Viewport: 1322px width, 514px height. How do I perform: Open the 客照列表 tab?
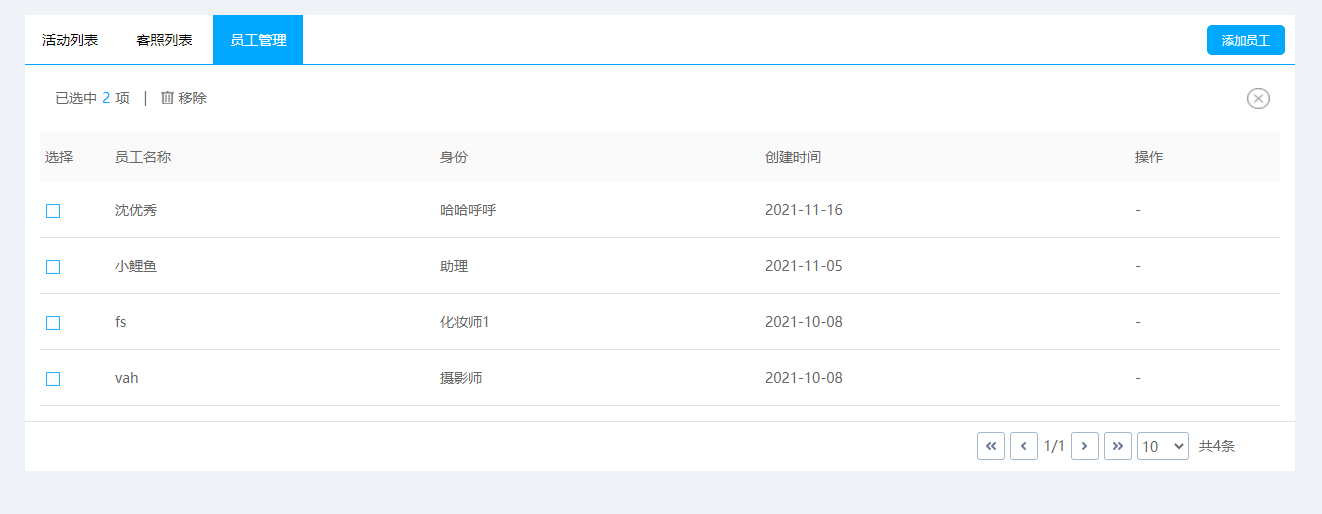coord(164,40)
